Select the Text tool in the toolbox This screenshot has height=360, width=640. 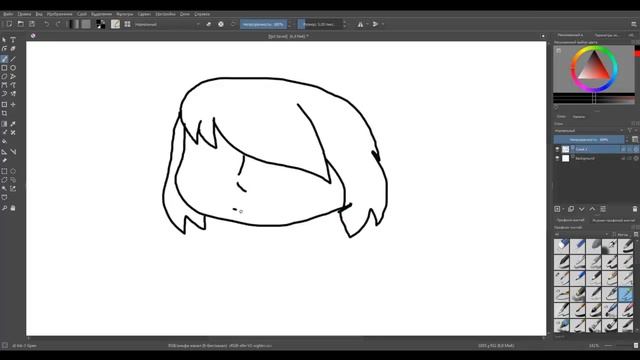(13, 40)
